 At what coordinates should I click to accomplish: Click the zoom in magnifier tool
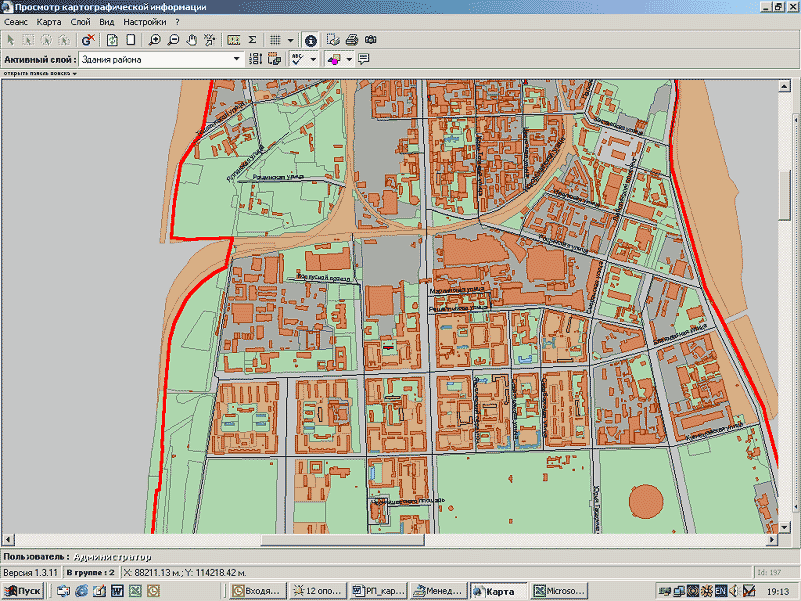(x=154, y=40)
